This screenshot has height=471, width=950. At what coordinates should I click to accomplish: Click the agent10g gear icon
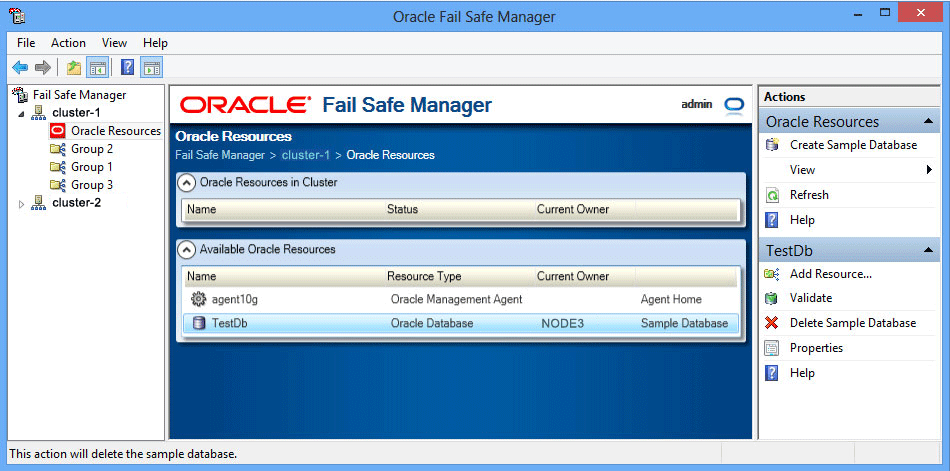pos(198,299)
